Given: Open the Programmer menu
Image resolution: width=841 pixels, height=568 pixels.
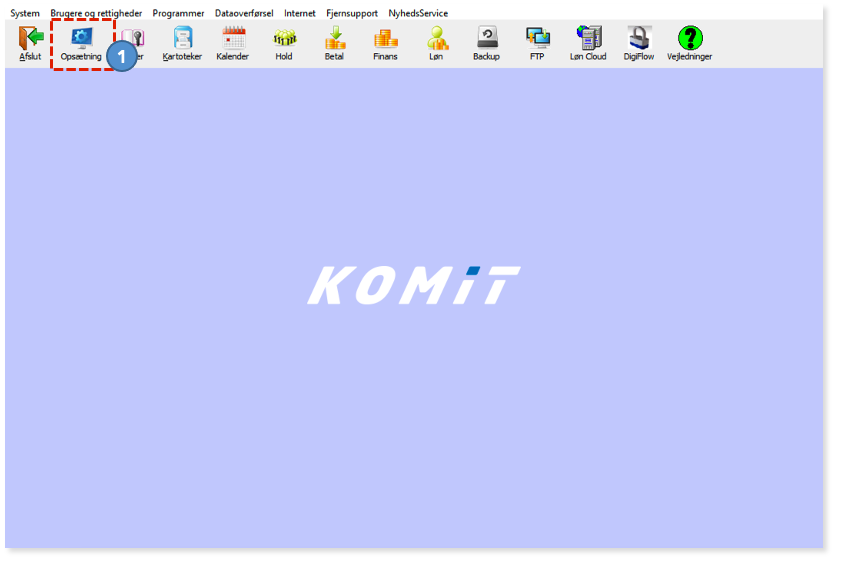Looking at the screenshot, I should pos(179,13).
